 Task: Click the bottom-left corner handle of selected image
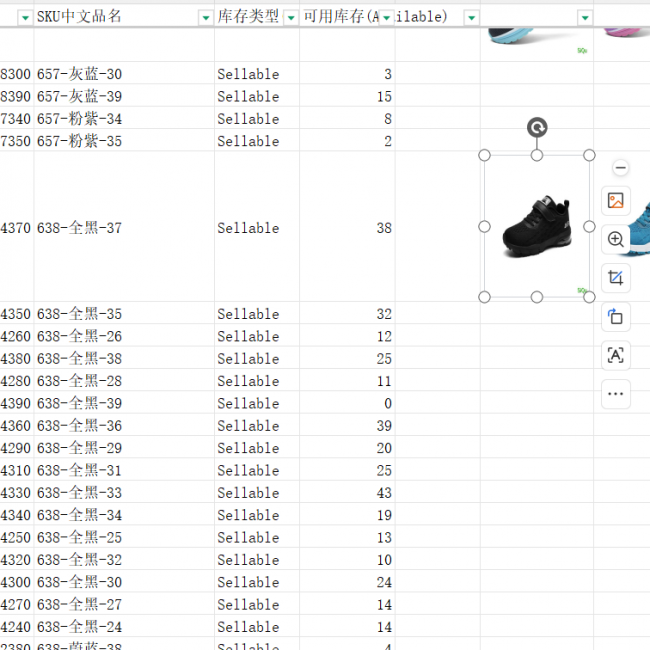[484, 297]
